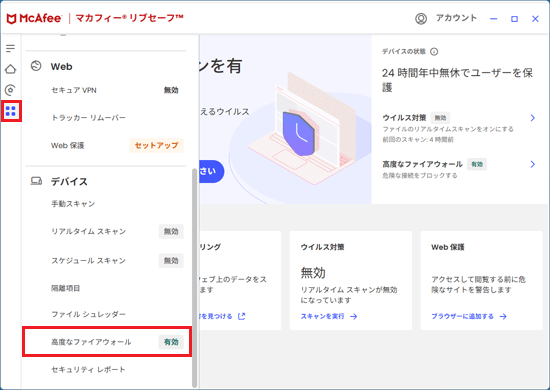Click 高度なファイアウォール heading in status panel
The height and width of the screenshot is (390, 550).
coord(422,164)
